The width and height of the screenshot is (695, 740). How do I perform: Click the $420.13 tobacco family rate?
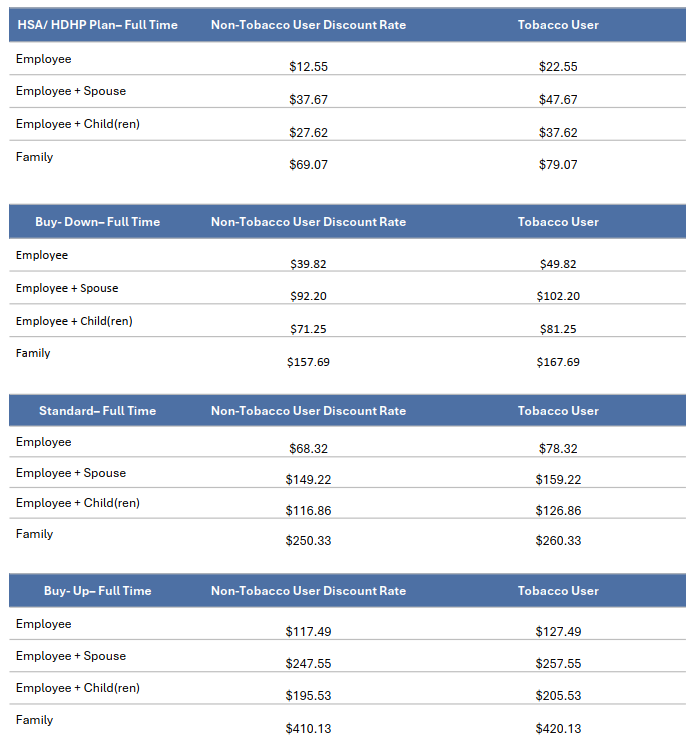[x=558, y=729]
